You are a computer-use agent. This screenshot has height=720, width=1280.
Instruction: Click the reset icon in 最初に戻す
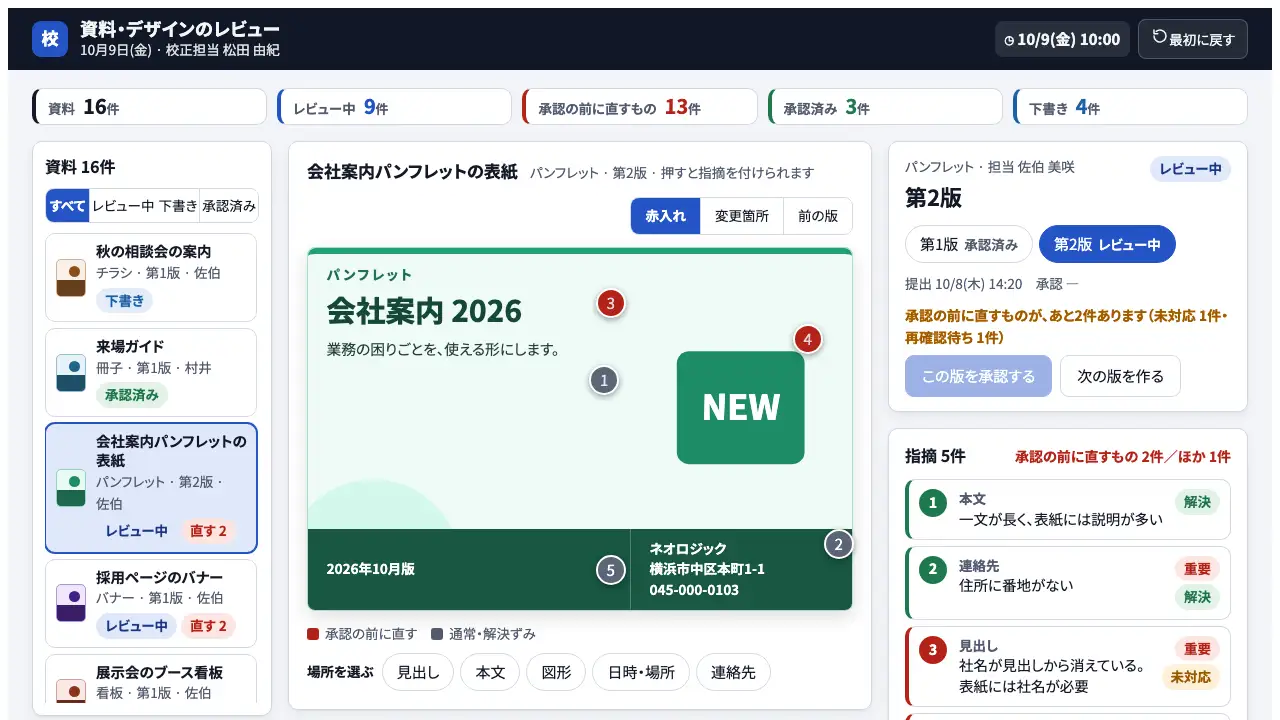[x=1160, y=37]
